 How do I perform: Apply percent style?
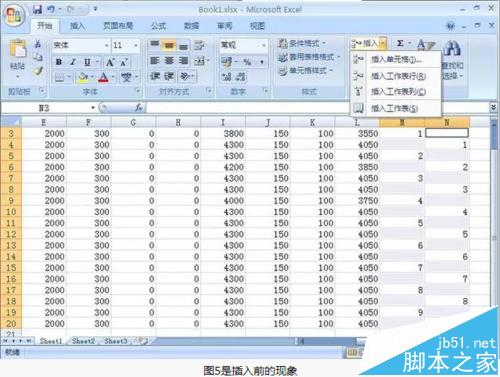click(x=247, y=62)
